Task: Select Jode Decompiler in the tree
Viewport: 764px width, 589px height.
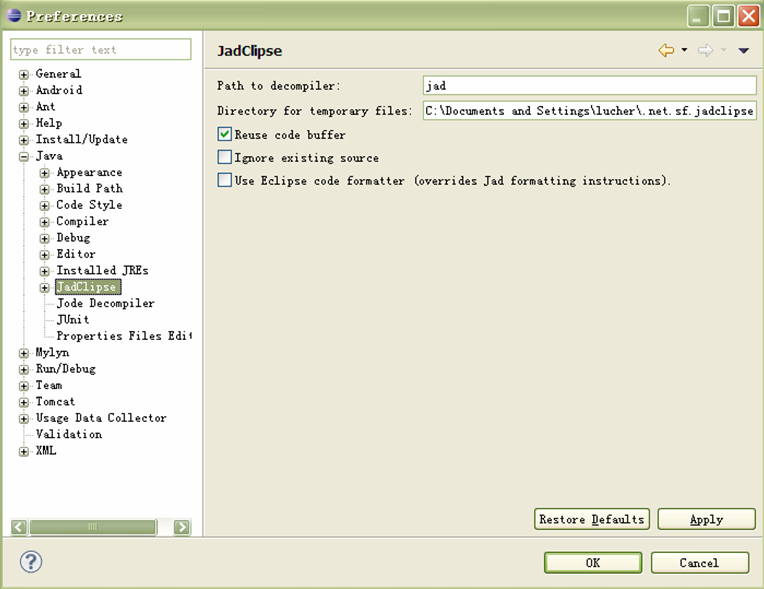Action: point(105,303)
